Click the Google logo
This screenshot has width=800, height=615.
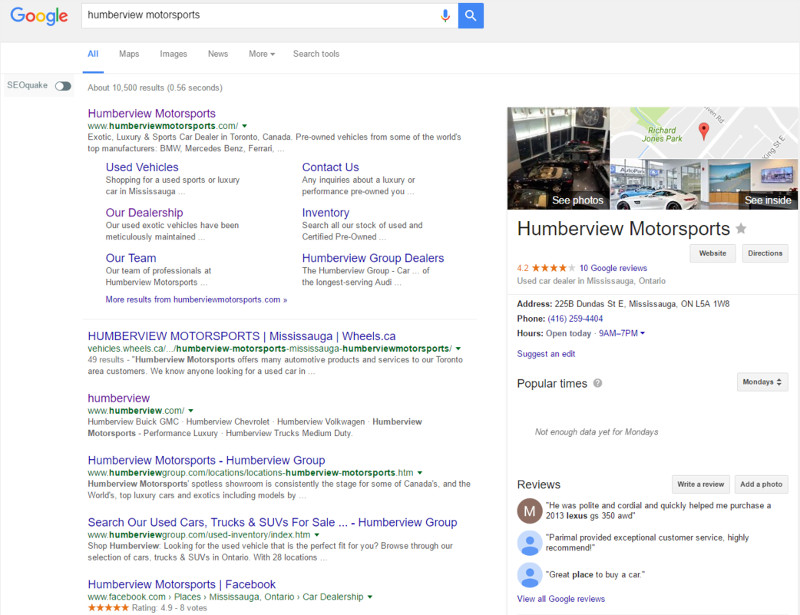coord(38,16)
